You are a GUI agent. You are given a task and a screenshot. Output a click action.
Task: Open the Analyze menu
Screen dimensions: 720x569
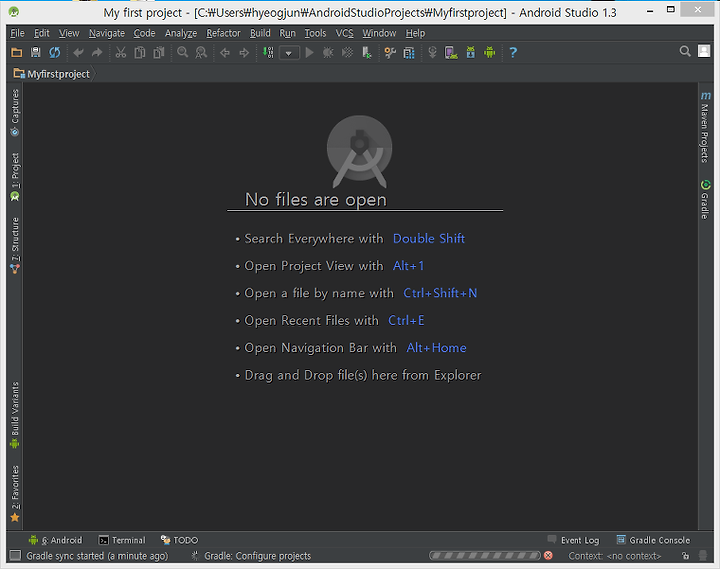181,33
